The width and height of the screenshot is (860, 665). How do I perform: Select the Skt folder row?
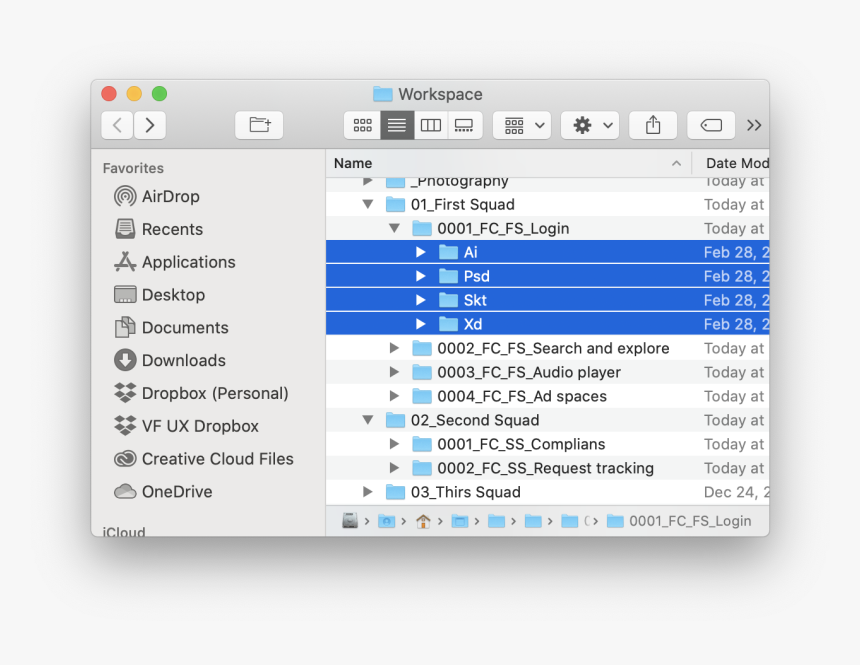pos(547,300)
